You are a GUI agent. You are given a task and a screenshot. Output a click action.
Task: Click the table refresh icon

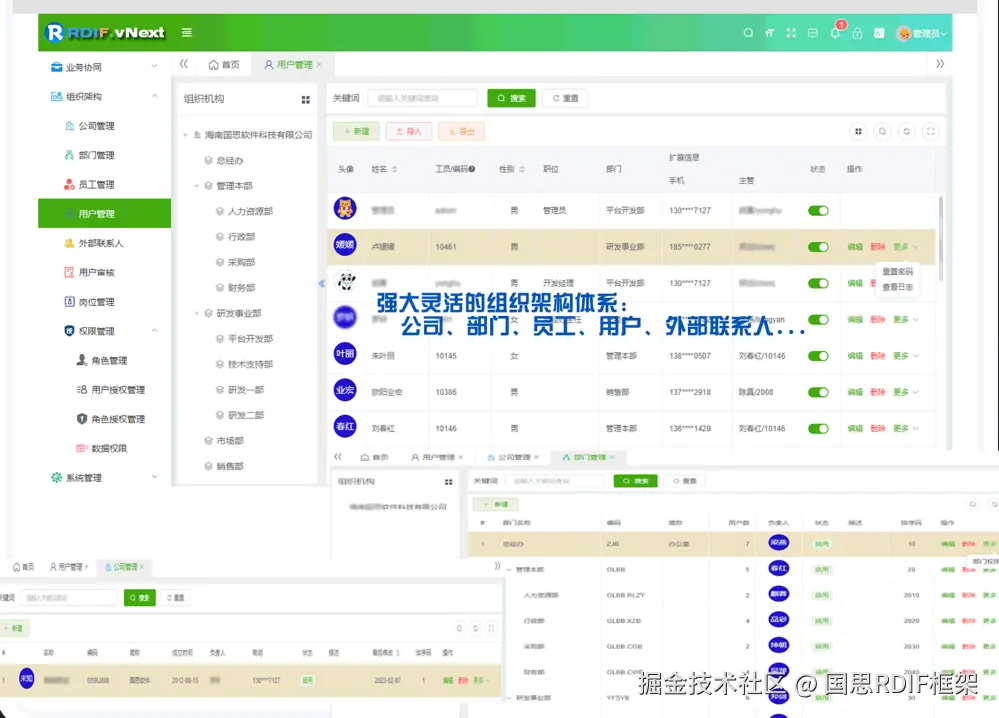(x=906, y=131)
